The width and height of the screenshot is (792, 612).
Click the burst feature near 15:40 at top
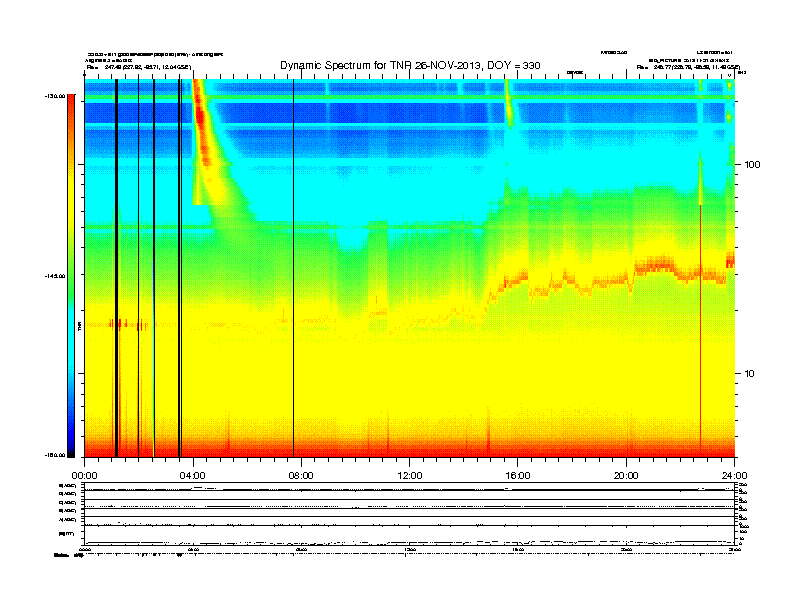tap(508, 104)
